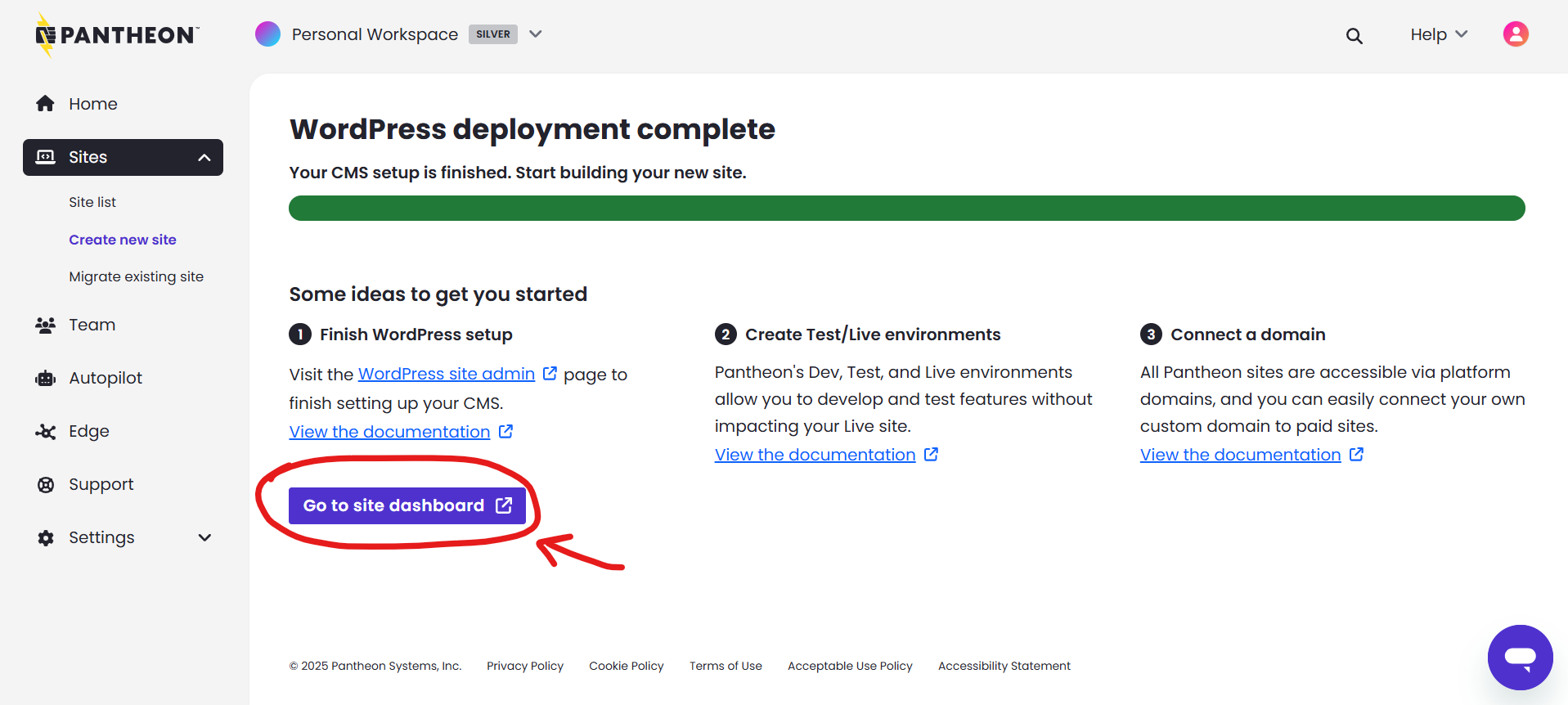Expand the Settings menu chevron
Screen dimensions: 1568x705
pos(204,537)
